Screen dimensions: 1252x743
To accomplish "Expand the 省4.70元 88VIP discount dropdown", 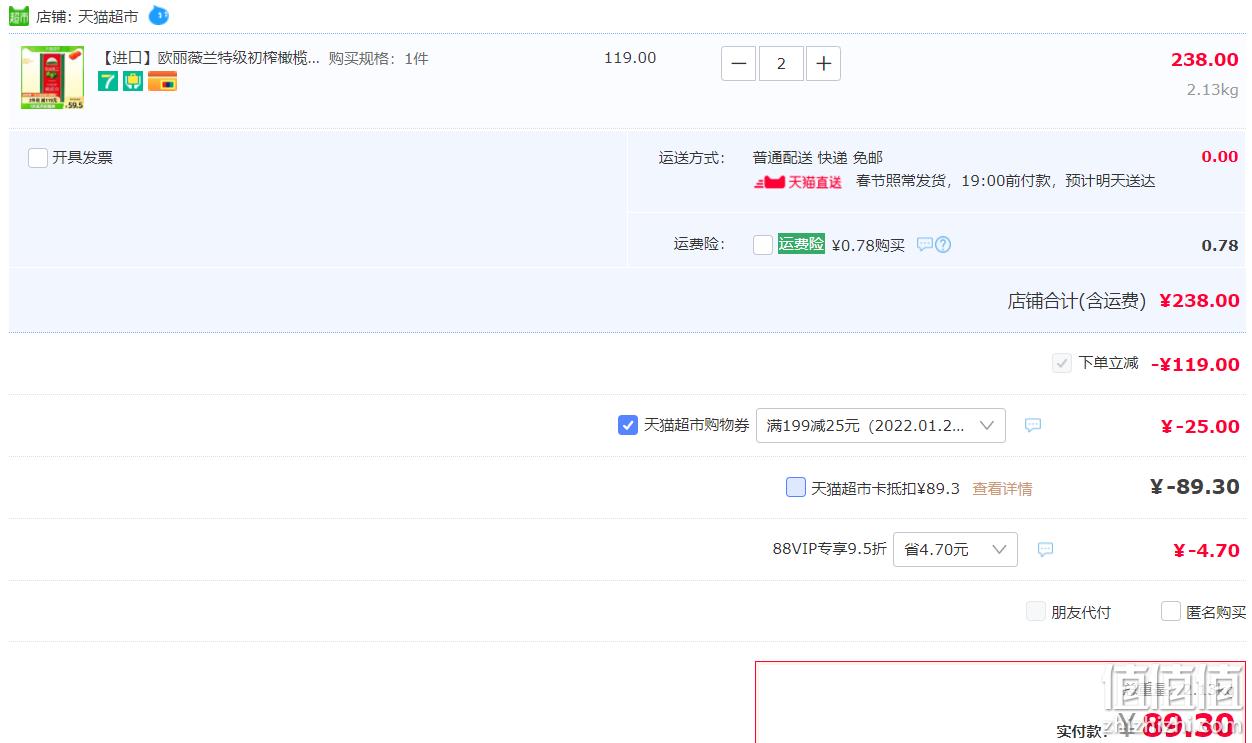I will point(955,549).
